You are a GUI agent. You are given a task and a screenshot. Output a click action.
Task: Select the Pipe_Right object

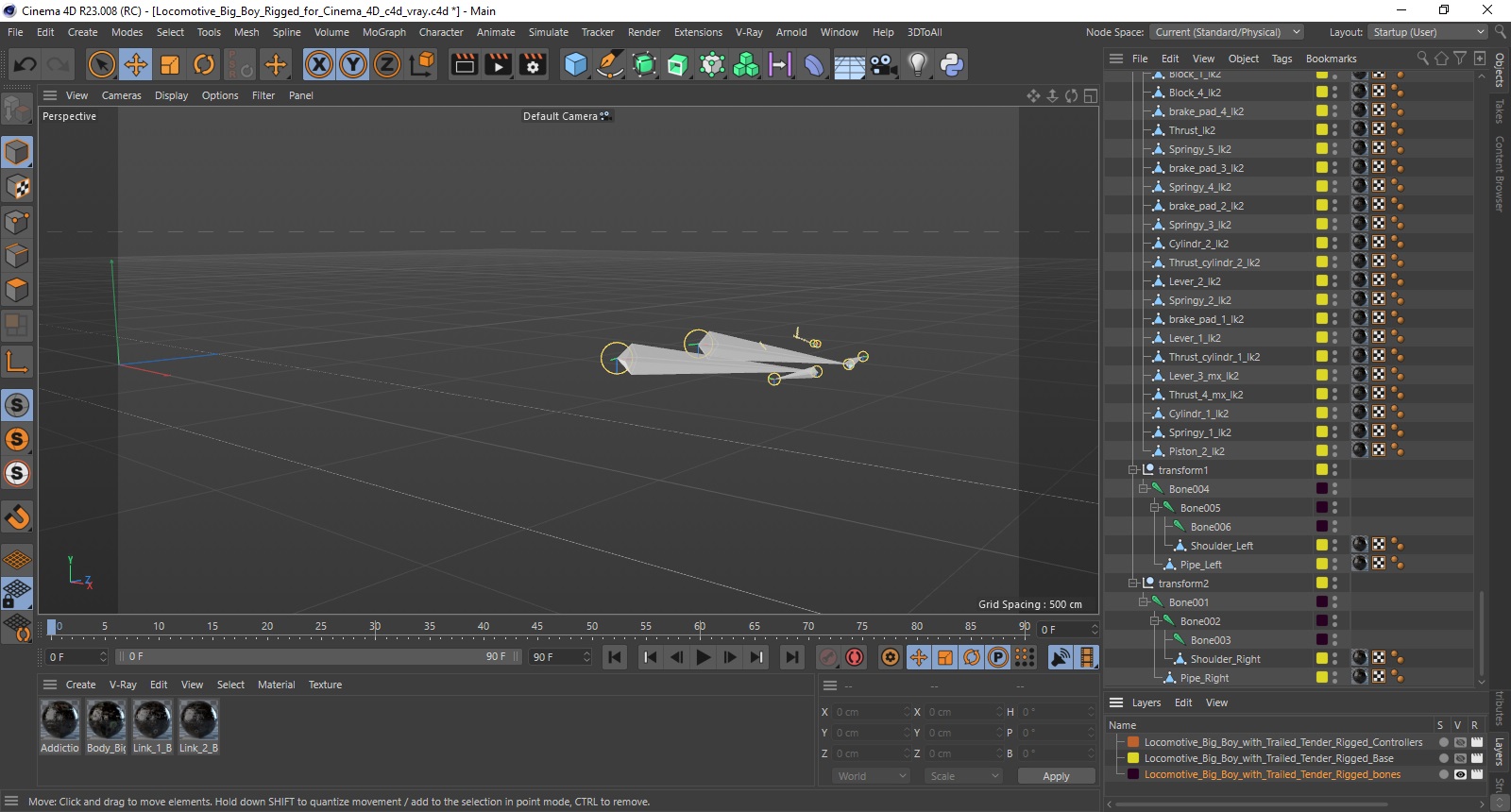tap(1204, 678)
